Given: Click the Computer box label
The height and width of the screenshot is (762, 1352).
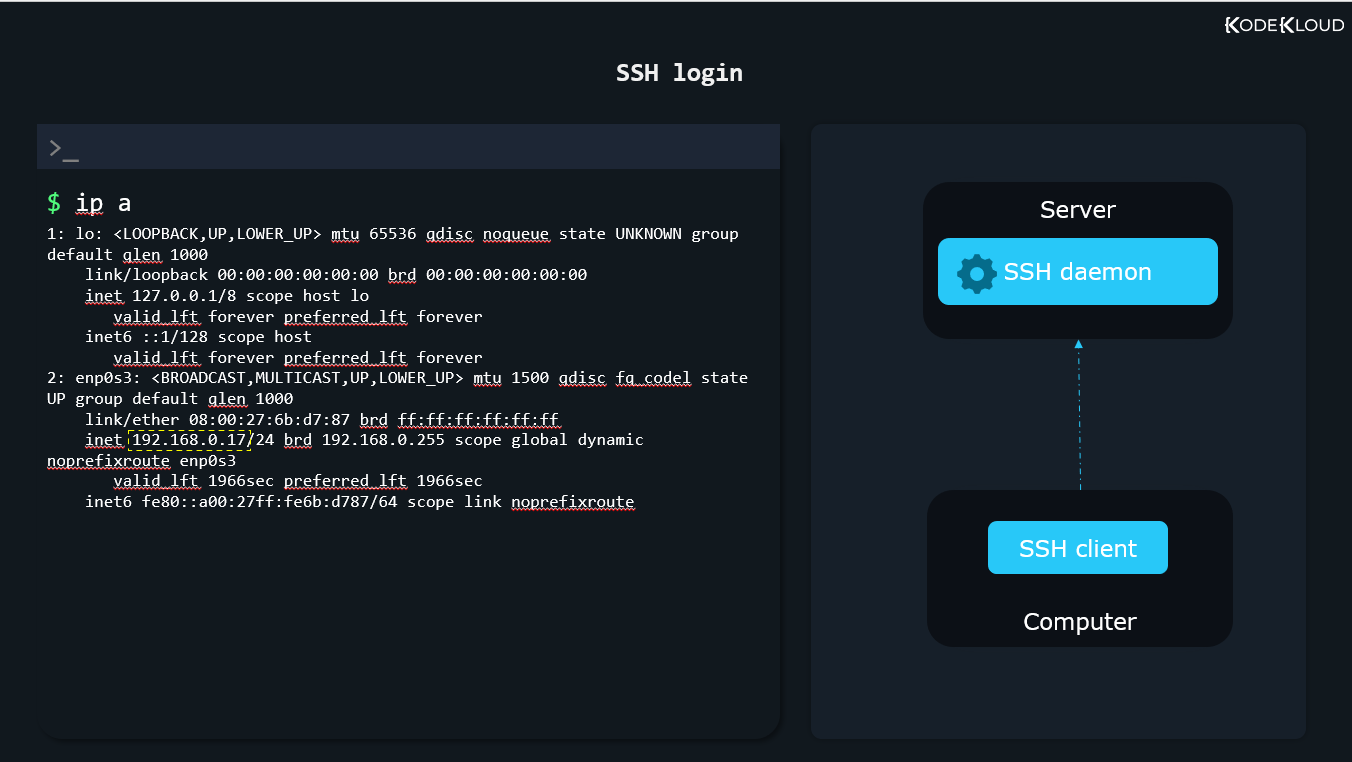Looking at the screenshot, I should (1079, 621).
